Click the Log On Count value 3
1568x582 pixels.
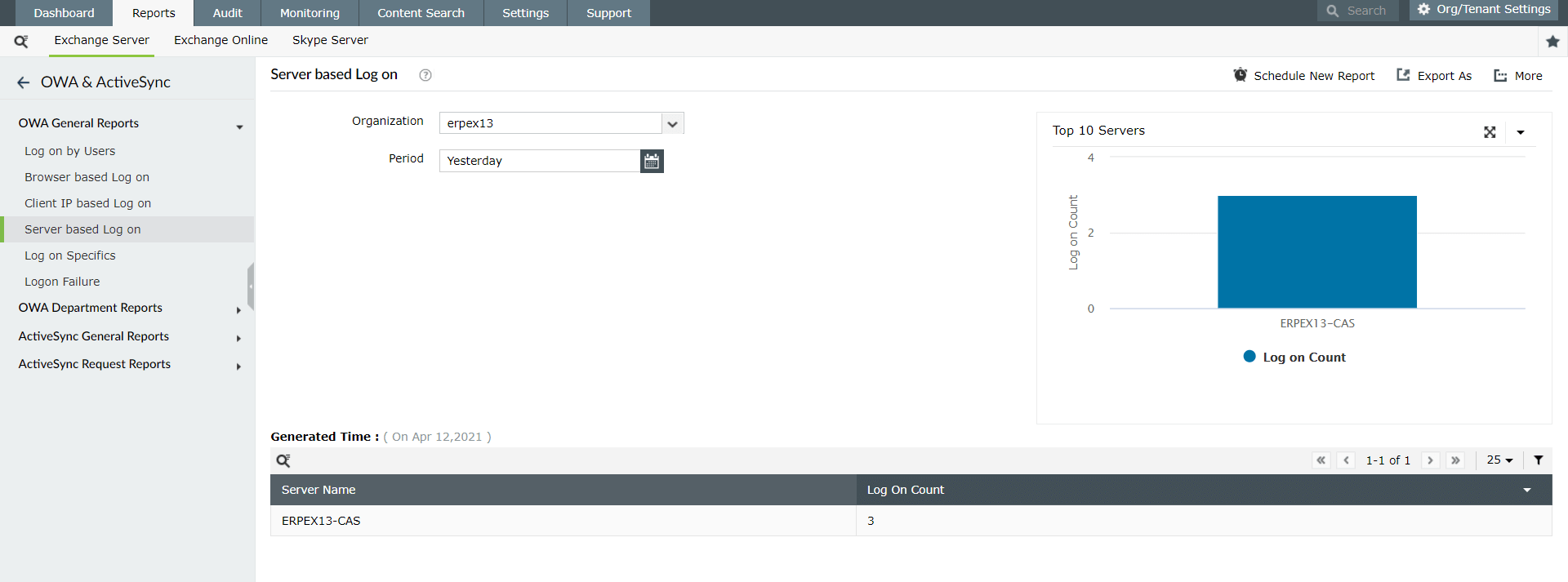click(871, 521)
